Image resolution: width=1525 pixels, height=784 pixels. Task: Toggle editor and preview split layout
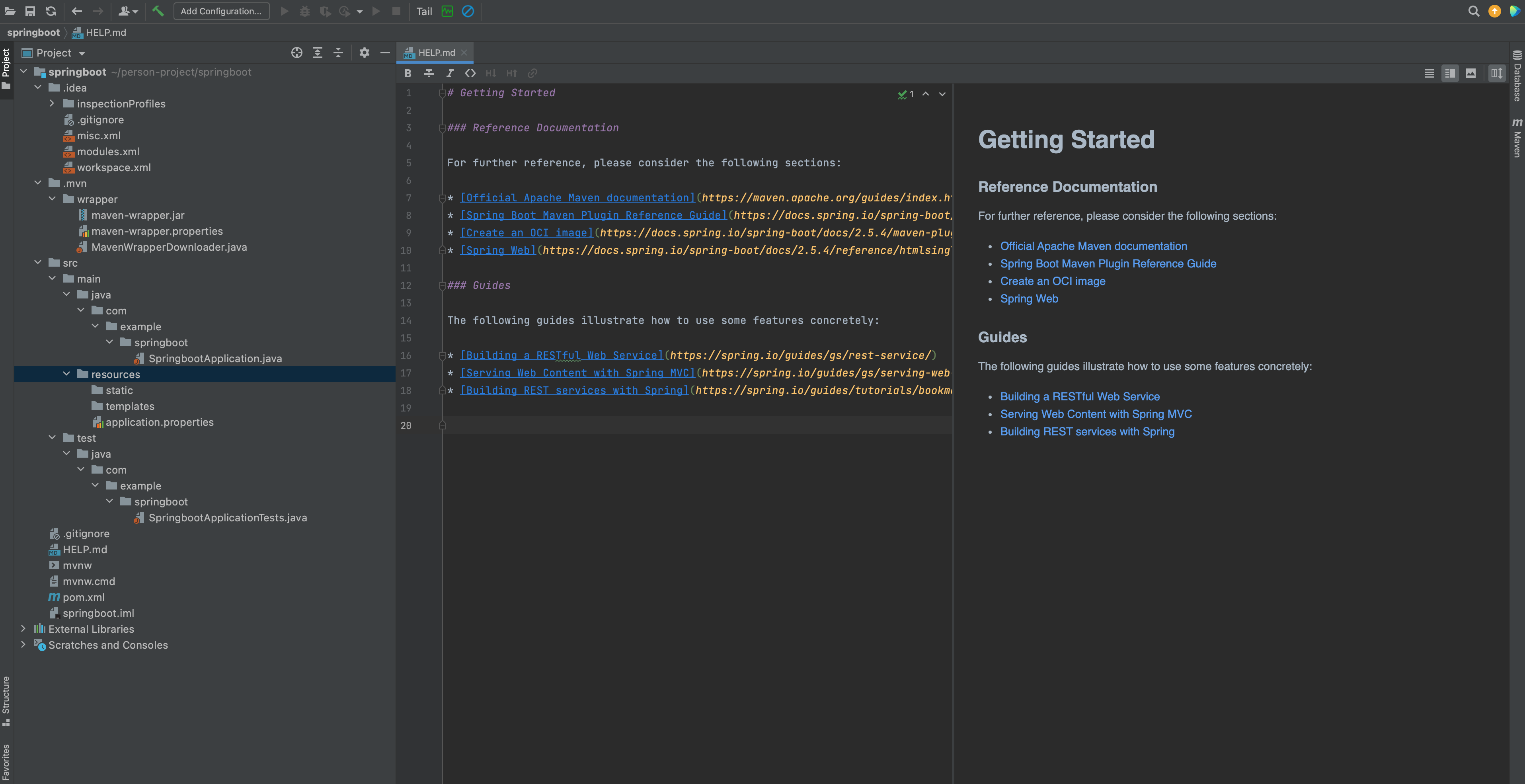click(x=1497, y=74)
